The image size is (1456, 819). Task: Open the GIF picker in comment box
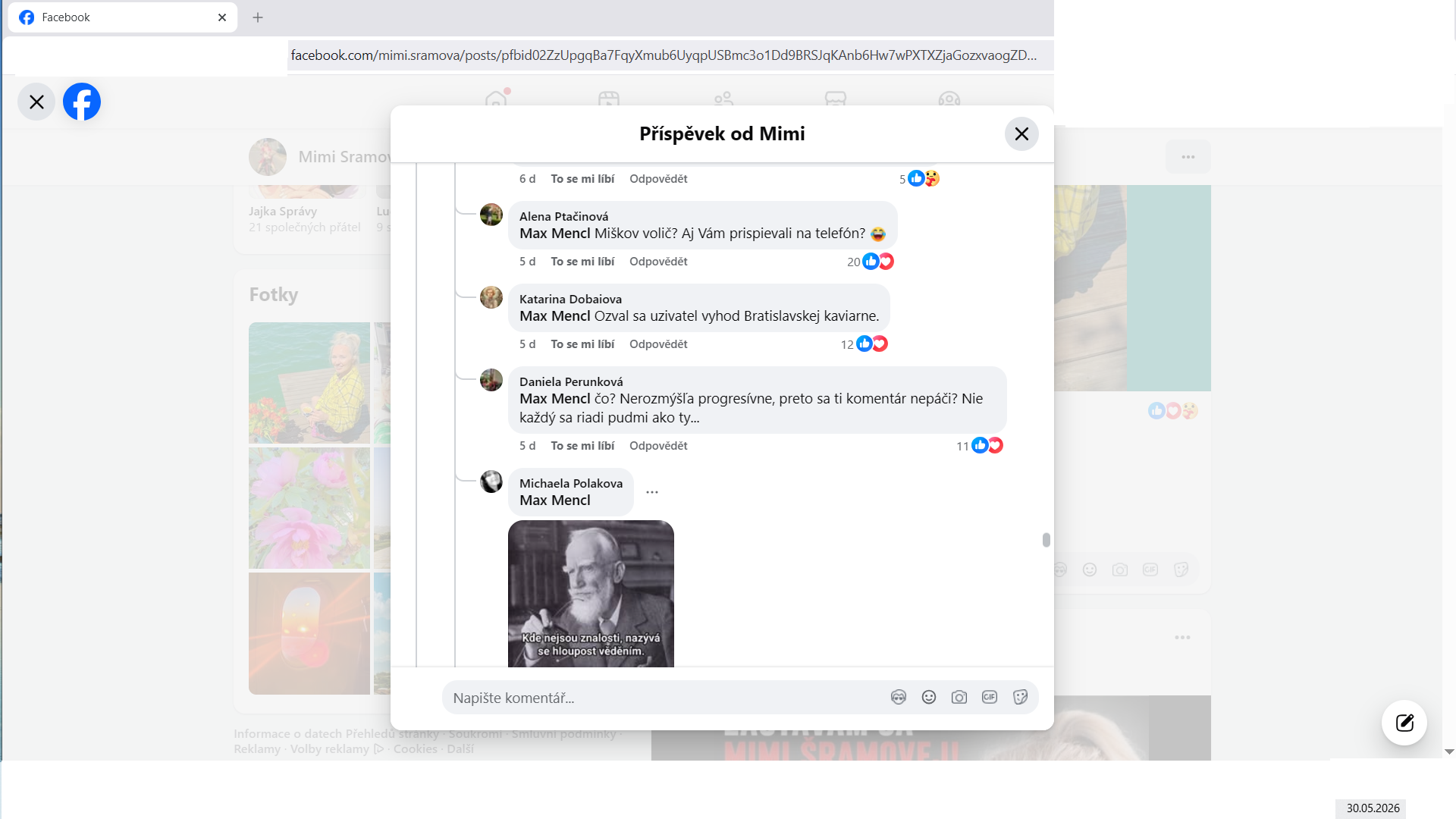[x=990, y=698]
